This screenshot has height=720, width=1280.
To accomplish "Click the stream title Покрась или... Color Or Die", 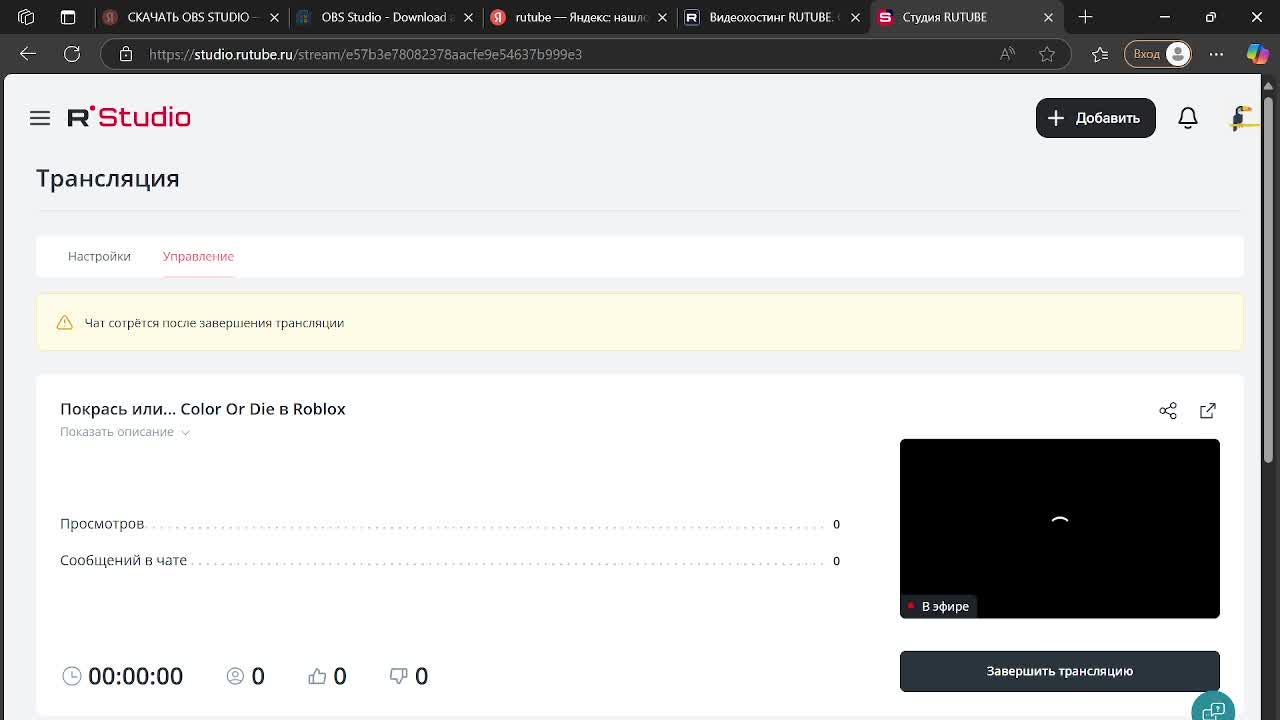I will (203, 408).
